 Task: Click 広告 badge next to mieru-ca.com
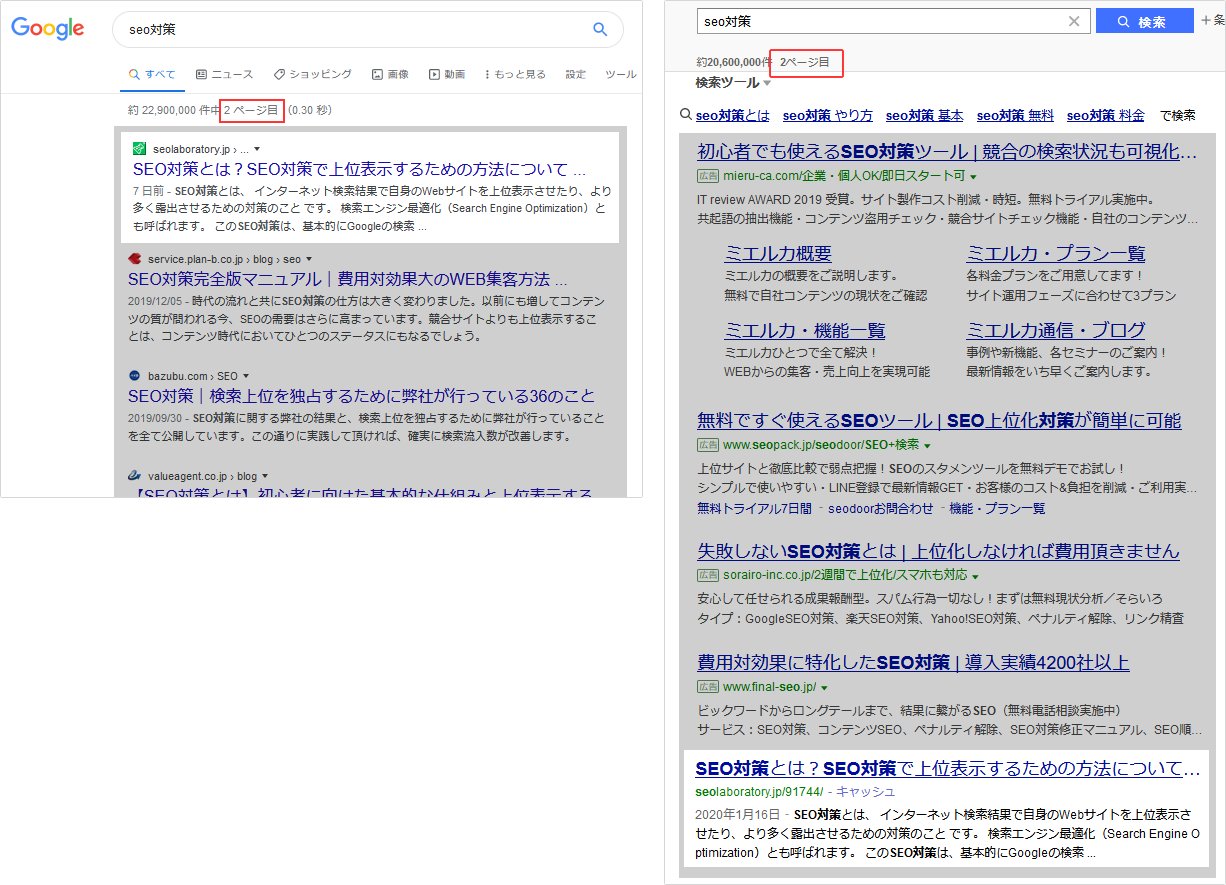pyautogui.click(x=708, y=176)
